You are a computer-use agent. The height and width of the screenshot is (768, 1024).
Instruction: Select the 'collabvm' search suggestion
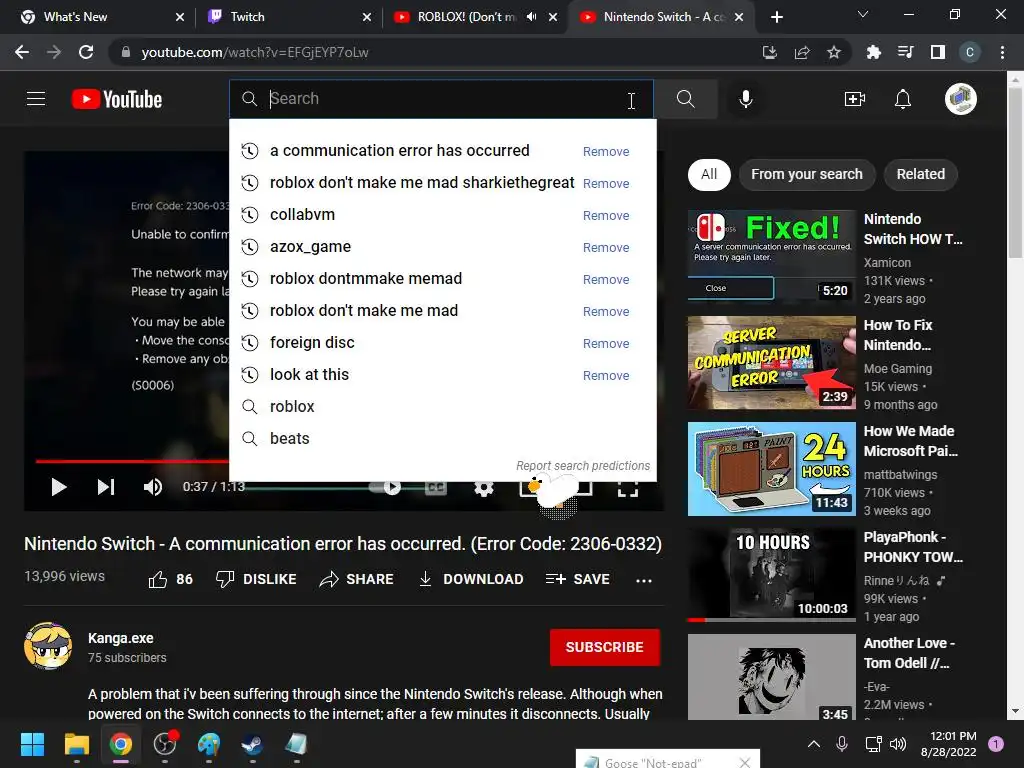point(302,215)
